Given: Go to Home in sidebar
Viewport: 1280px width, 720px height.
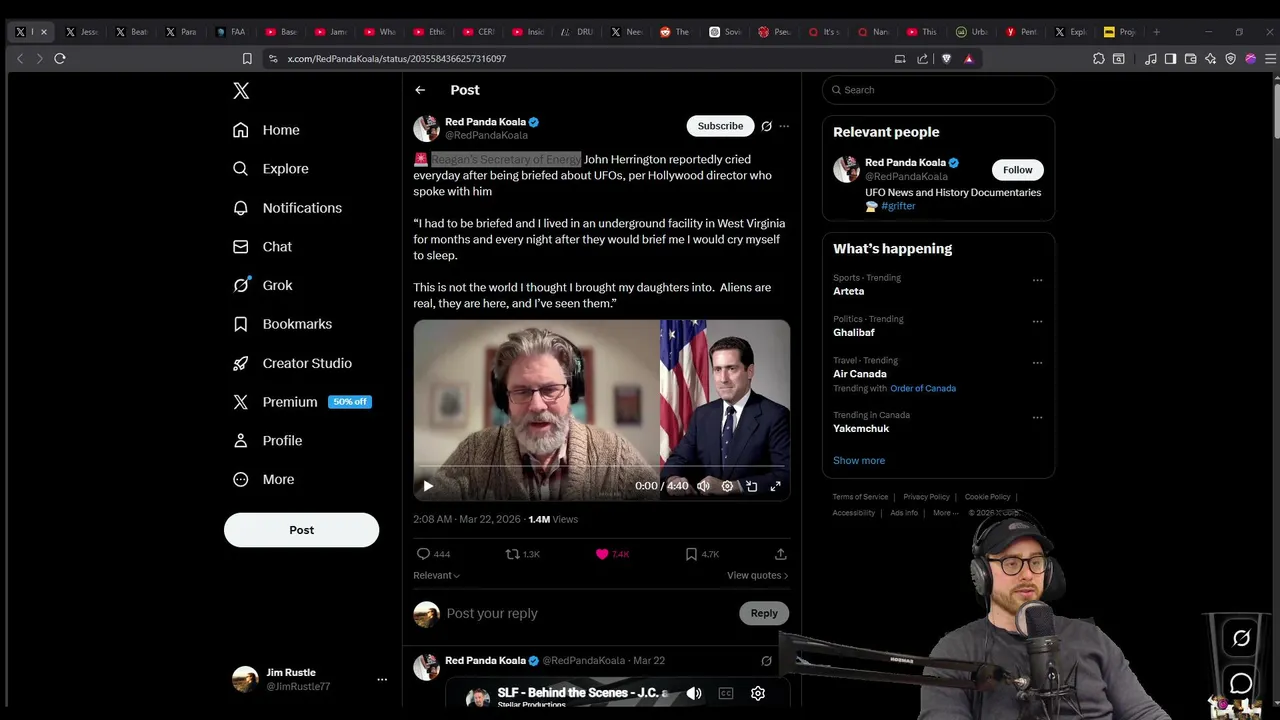Looking at the screenshot, I should pos(266,130).
